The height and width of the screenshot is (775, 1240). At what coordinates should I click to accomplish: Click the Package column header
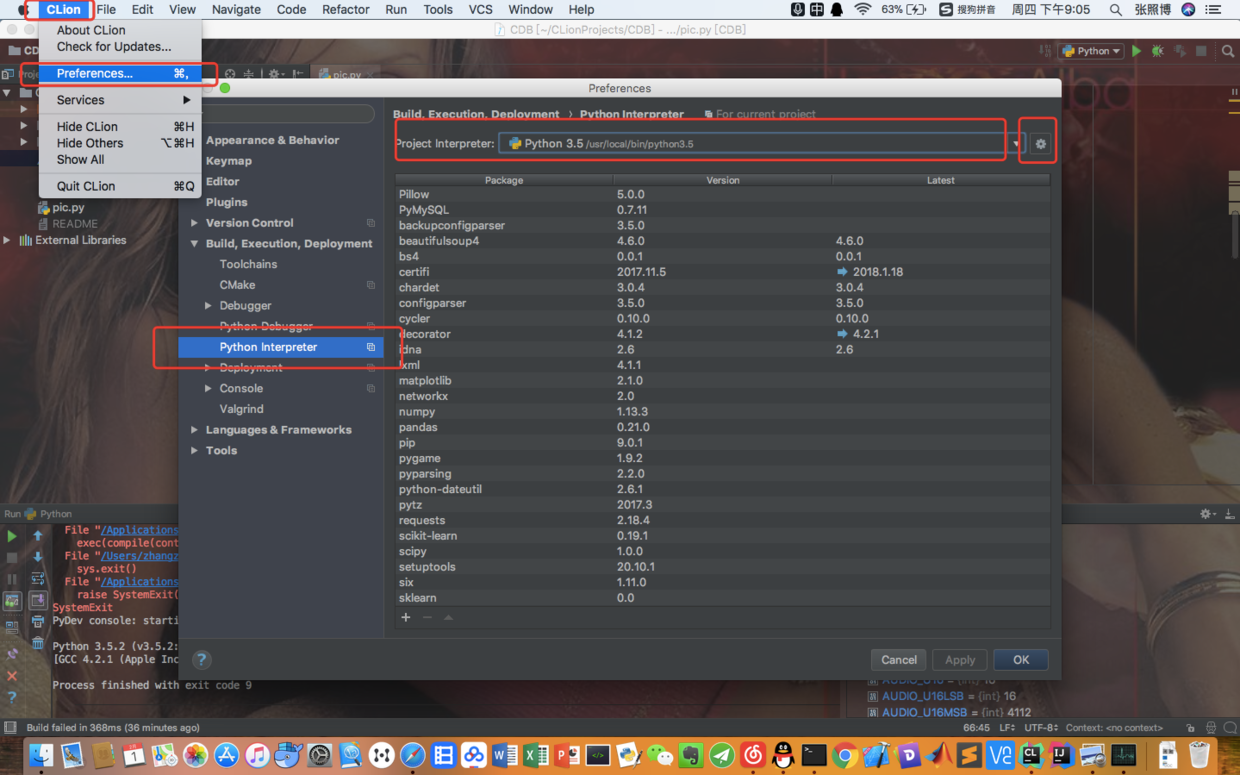point(504,180)
